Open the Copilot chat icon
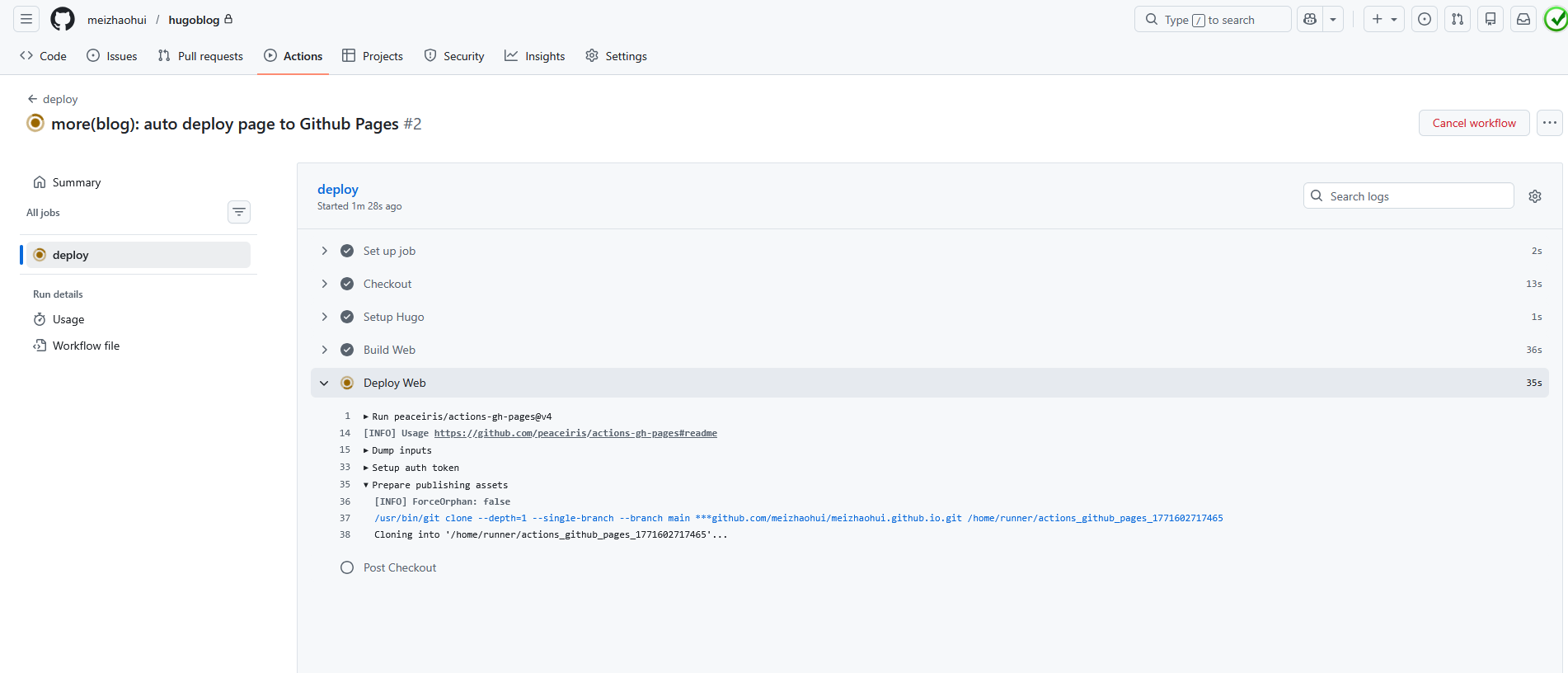 pos(1310,19)
